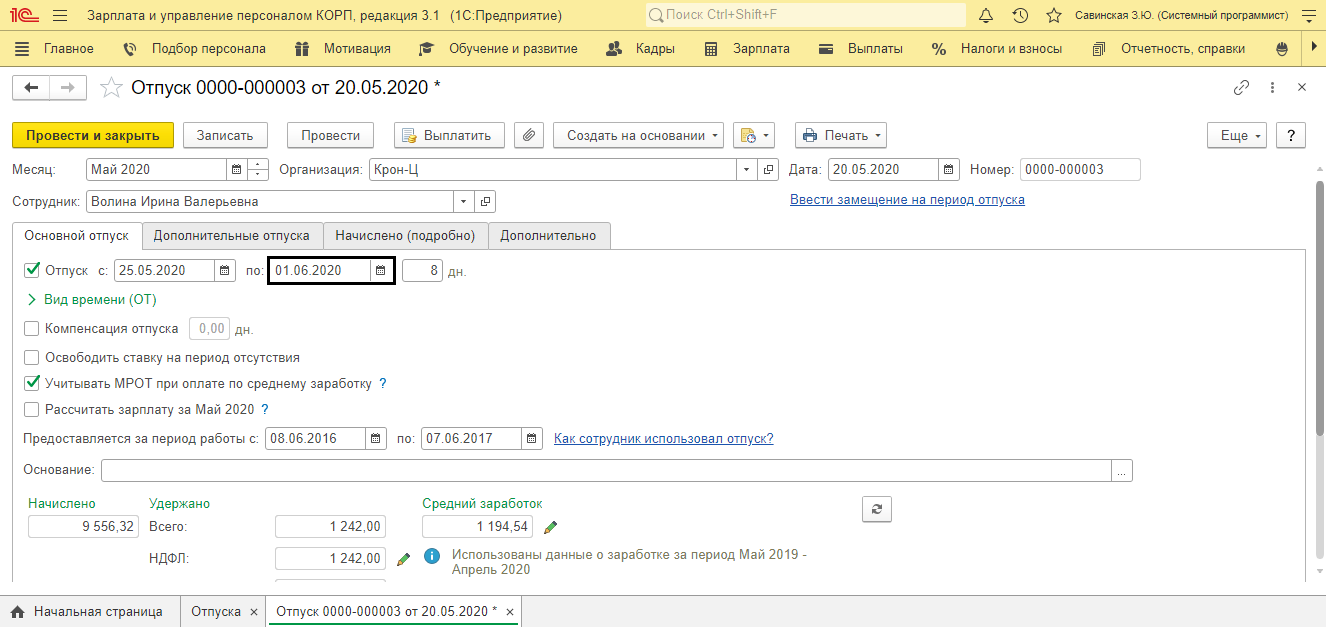This screenshot has height=627, width=1326.
Task: Open link Как сотрудник использовал отпуск?
Action: tap(664, 438)
